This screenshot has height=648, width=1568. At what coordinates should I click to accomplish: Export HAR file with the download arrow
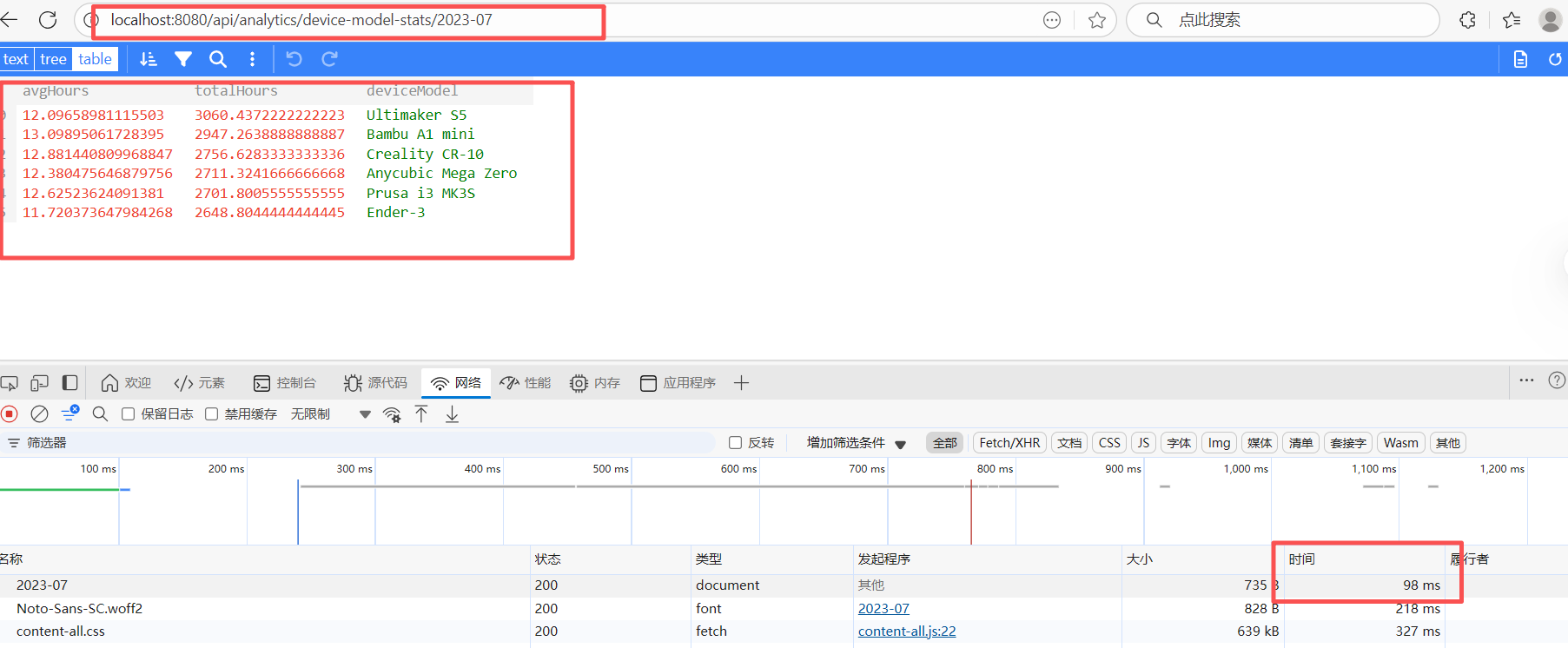tap(452, 414)
